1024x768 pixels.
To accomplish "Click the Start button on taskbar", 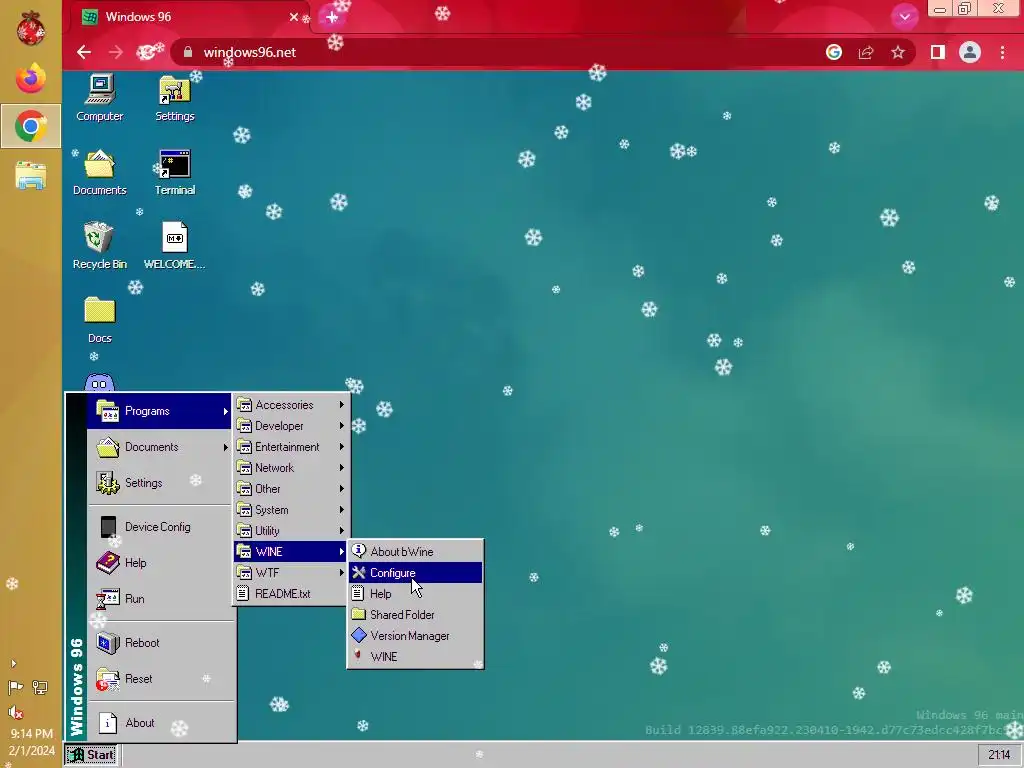I will coord(91,755).
